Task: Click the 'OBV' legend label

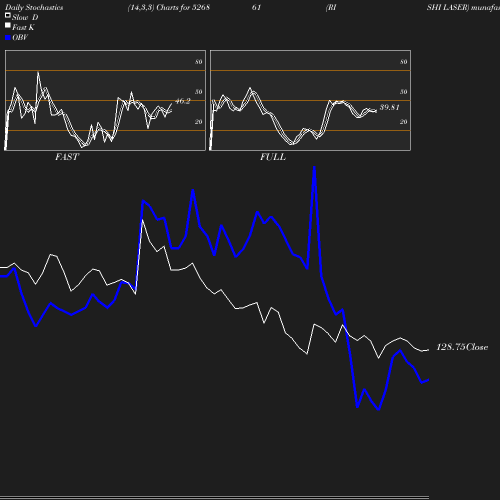Action: [20, 38]
